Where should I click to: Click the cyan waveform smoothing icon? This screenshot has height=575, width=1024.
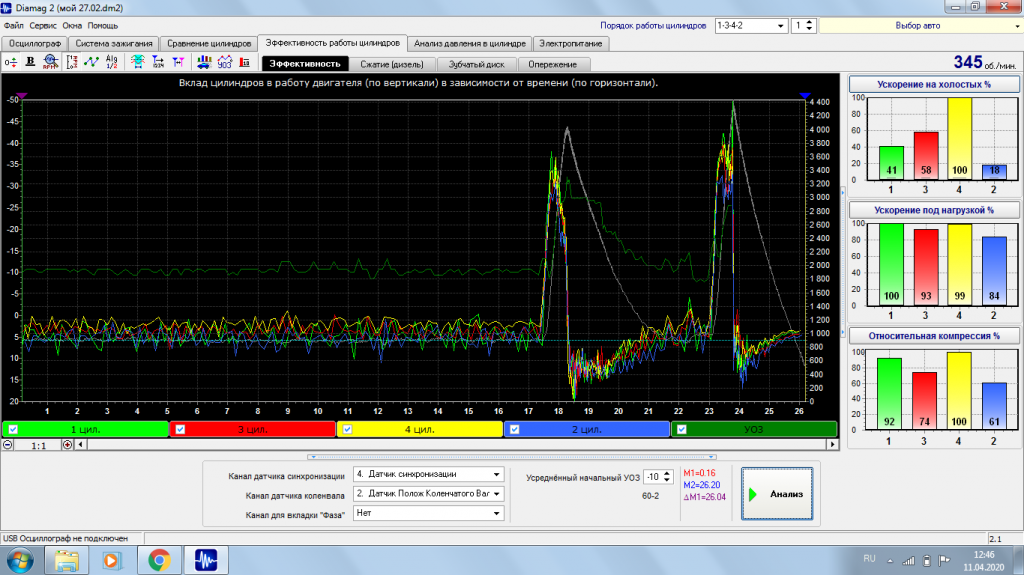click(x=137, y=62)
